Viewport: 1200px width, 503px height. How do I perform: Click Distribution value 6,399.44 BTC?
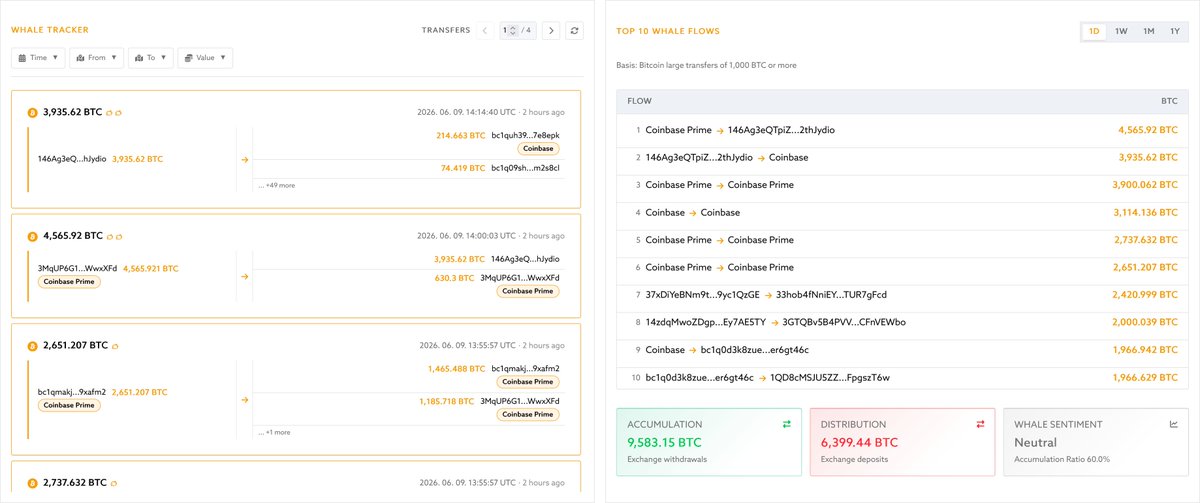(859, 442)
